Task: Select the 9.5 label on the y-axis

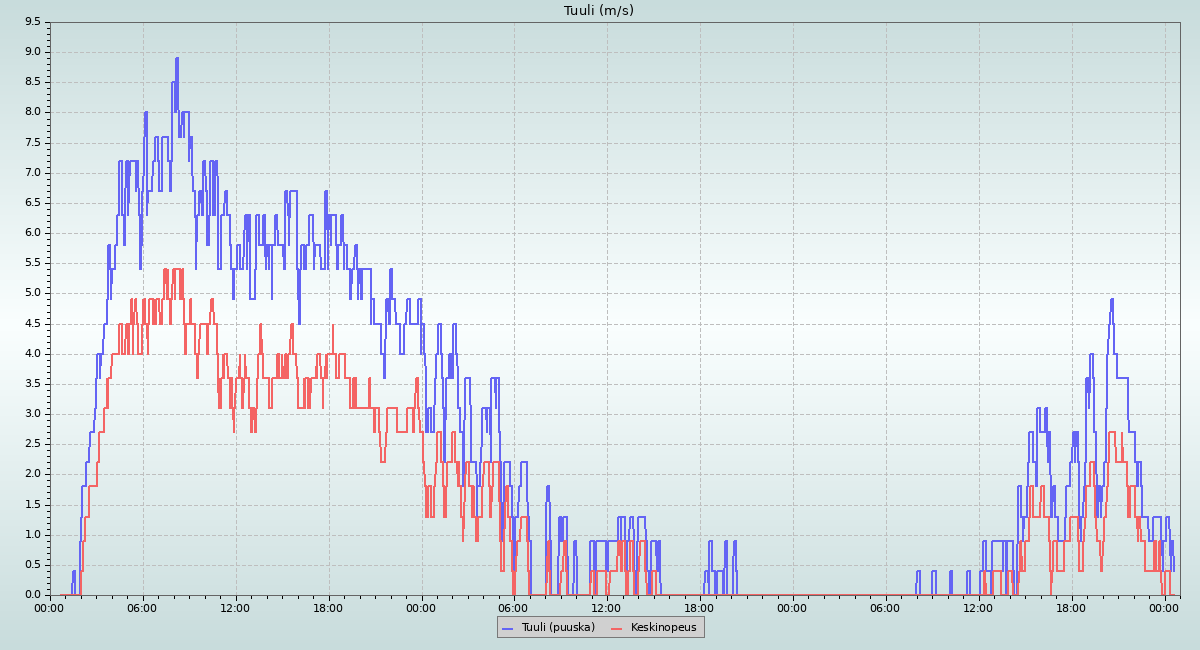Action: pos(33,21)
